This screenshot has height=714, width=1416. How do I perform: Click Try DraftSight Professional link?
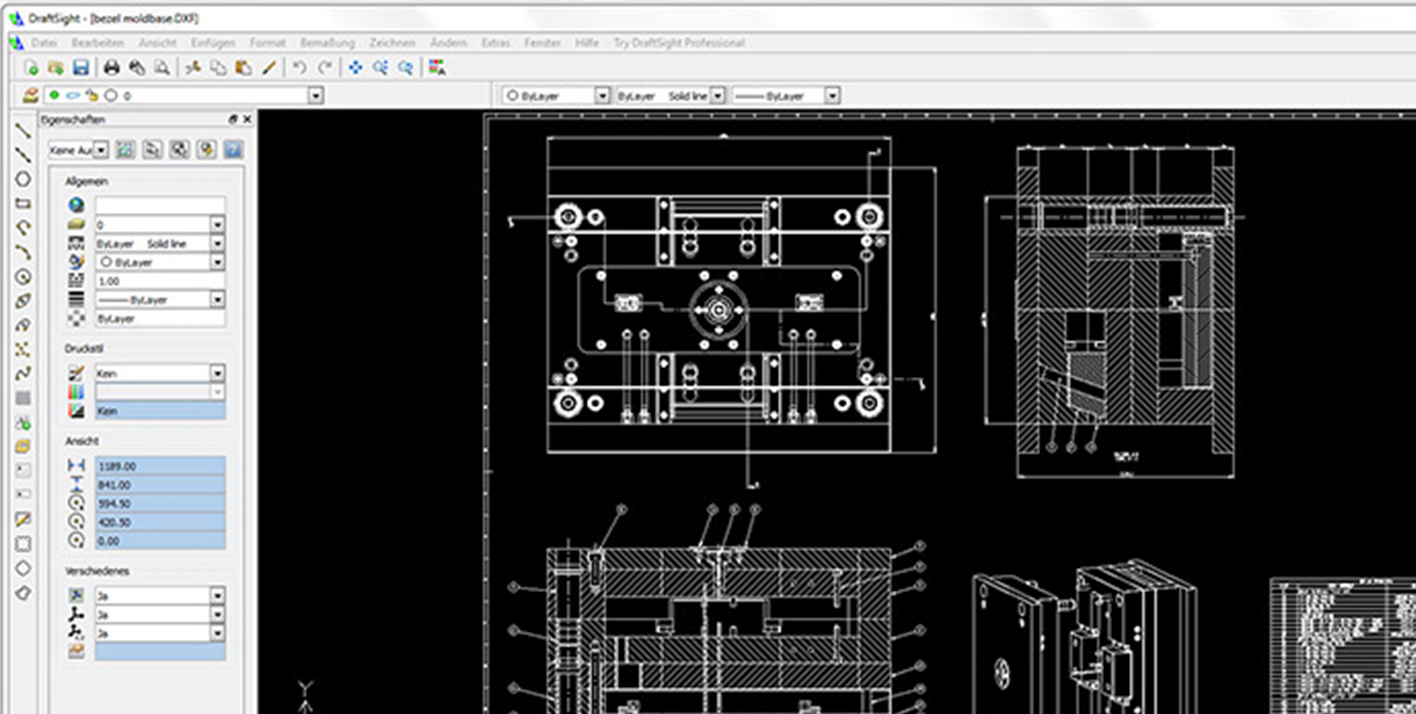click(678, 43)
